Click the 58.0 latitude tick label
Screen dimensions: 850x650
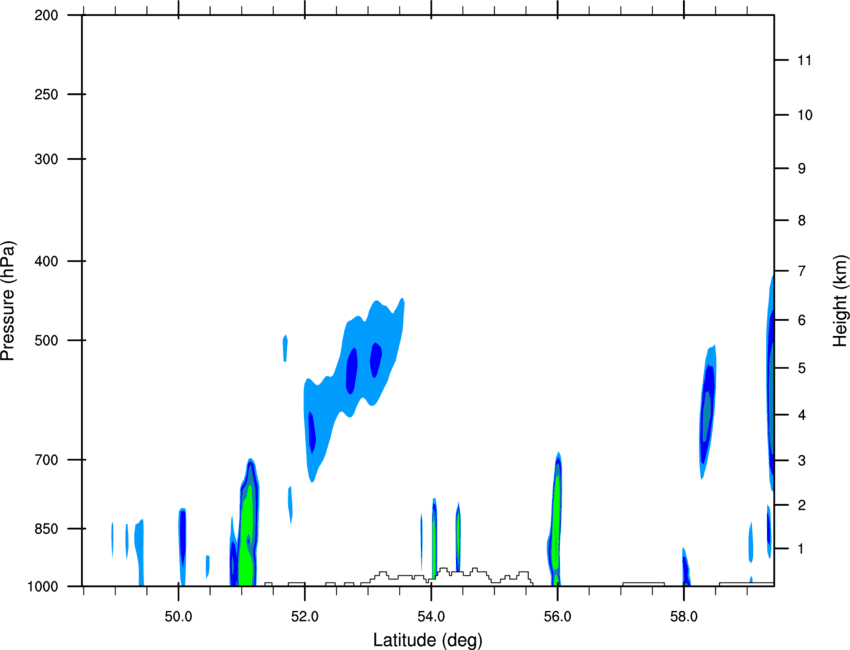[x=684, y=617]
